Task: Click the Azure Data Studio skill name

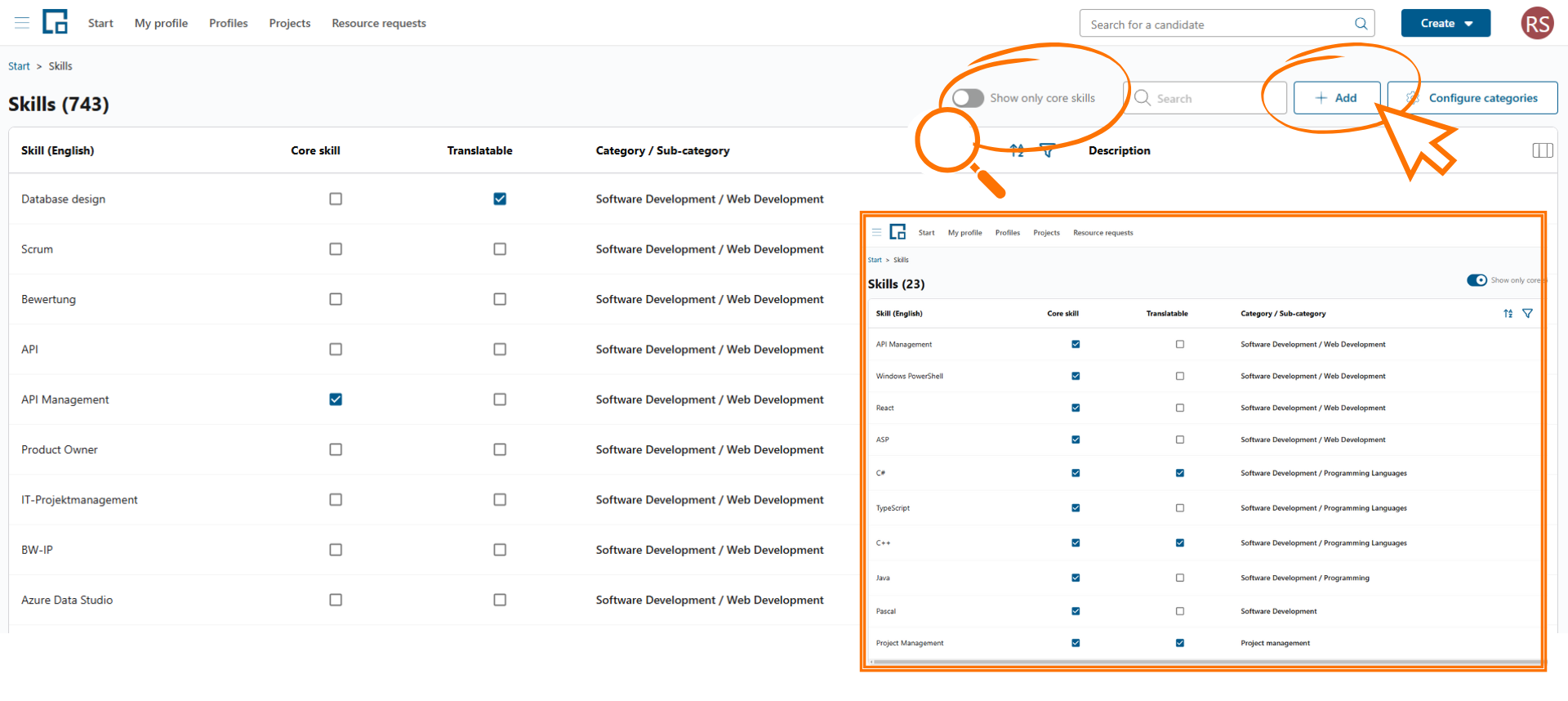Action: coord(67,600)
